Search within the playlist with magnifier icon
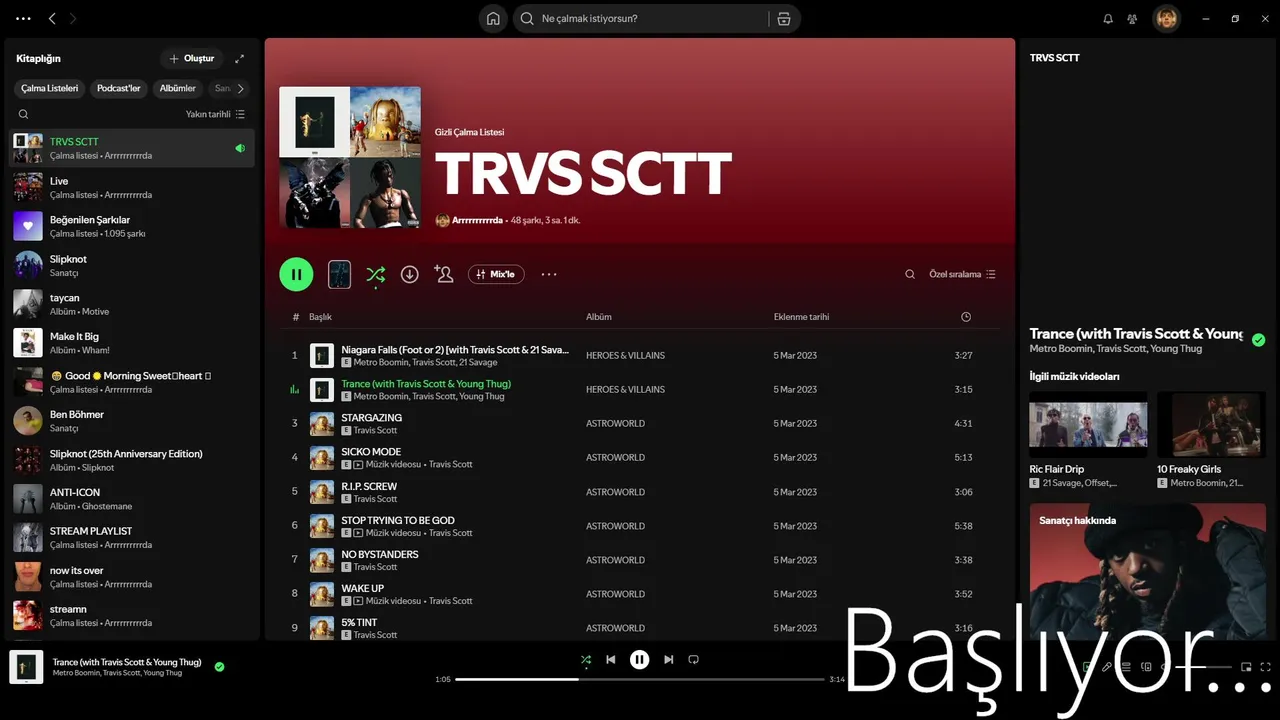Viewport: 1280px width, 720px height. click(910, 274)
